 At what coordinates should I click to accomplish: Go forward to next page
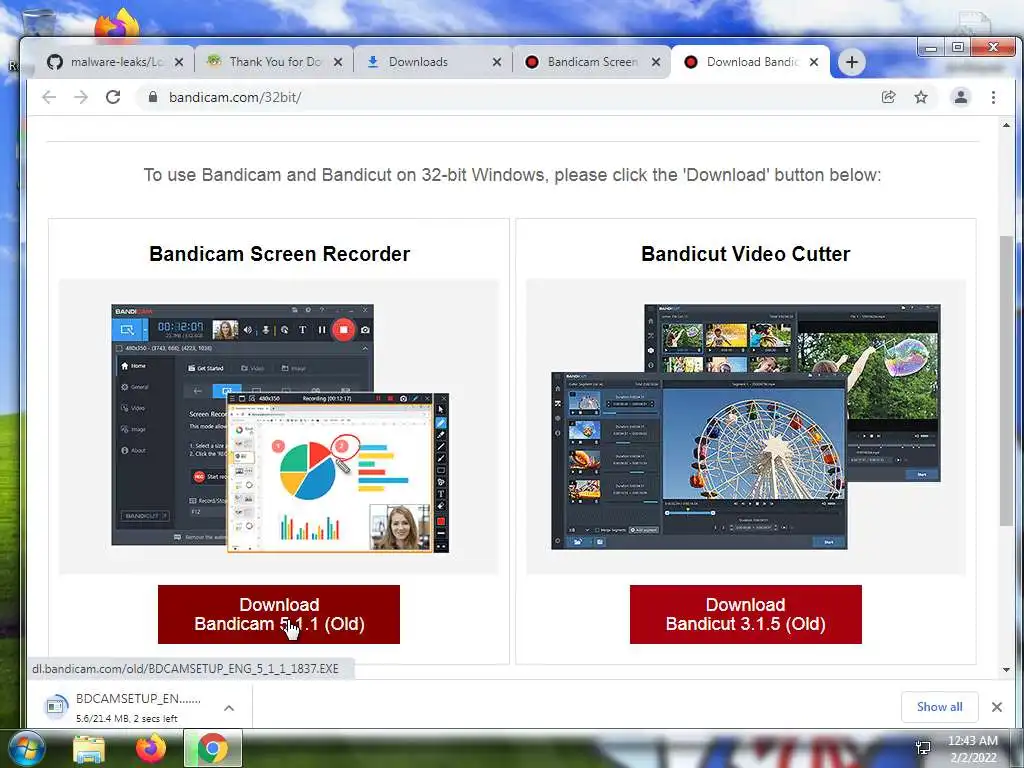(x=81, y=97)
